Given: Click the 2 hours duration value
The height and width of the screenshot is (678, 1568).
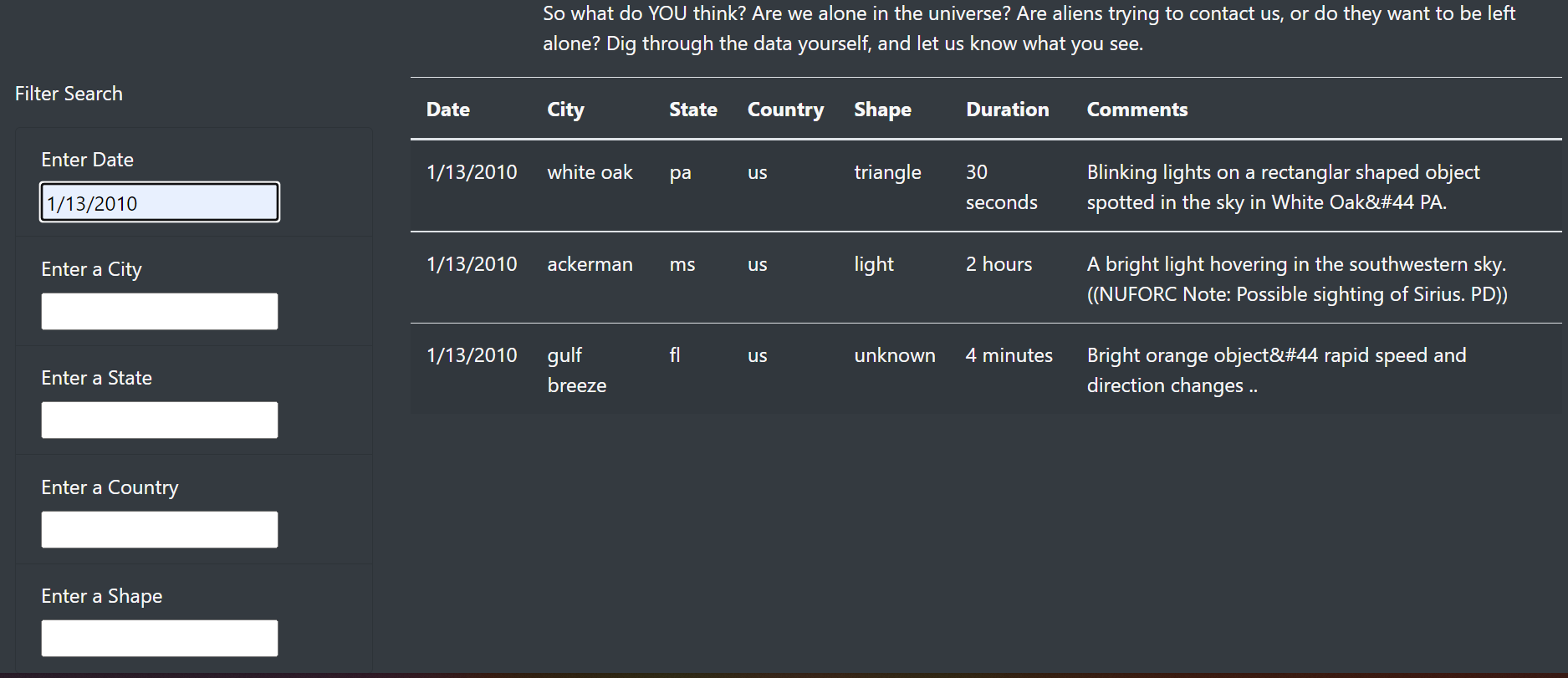Looking at the screenshot, I should [999, 264].
